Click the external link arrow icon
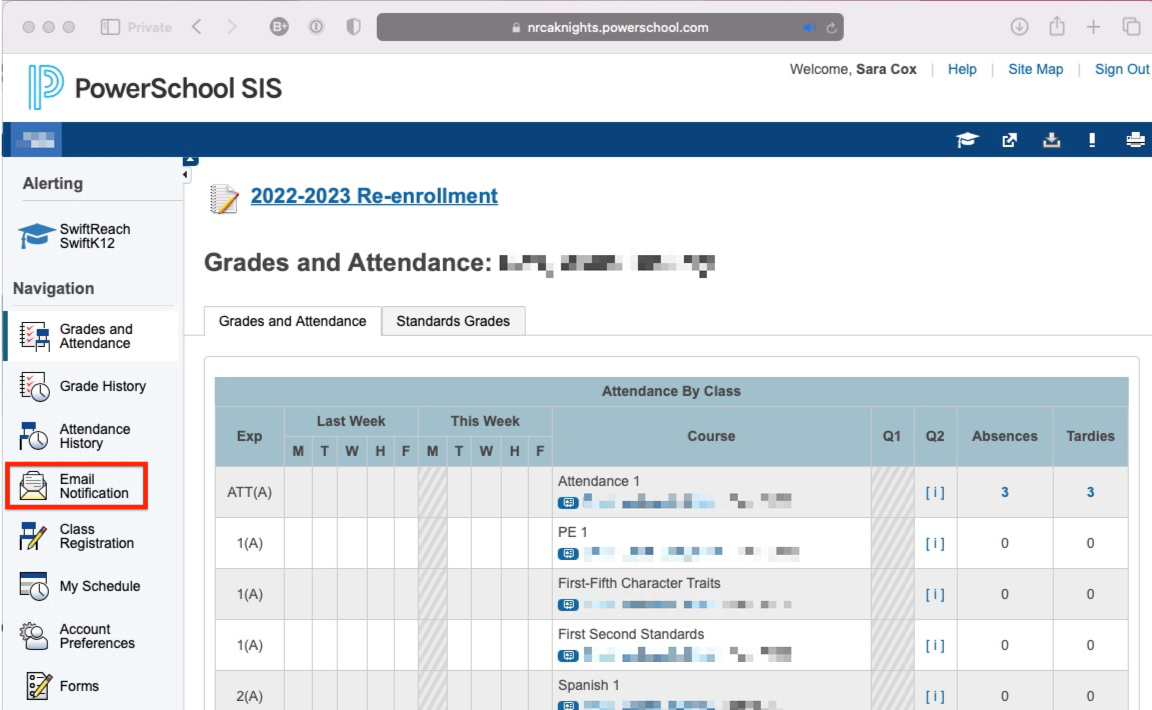 [x=1009, y=140]
